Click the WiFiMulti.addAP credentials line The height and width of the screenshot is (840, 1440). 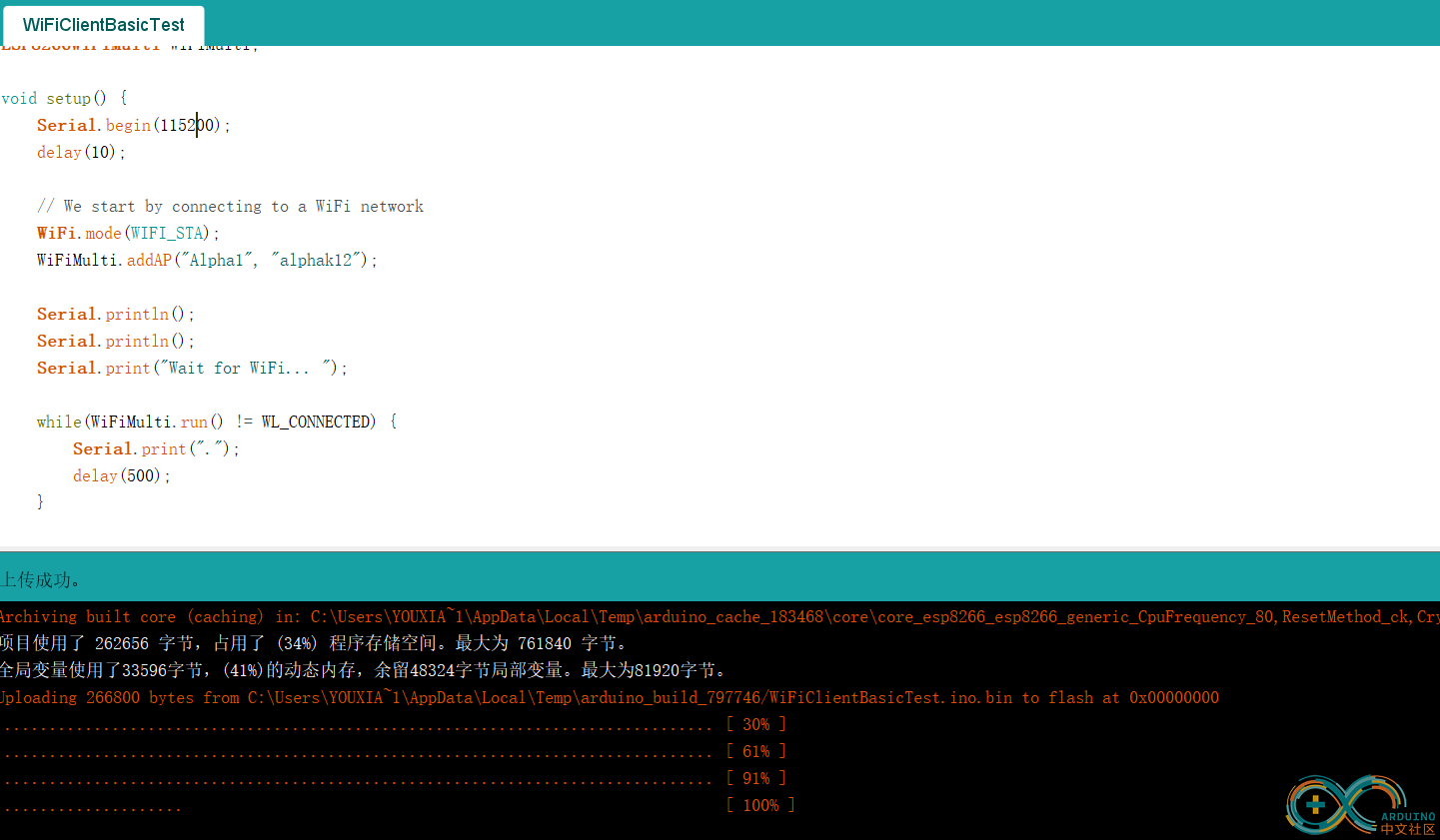[x=207, y=260]
